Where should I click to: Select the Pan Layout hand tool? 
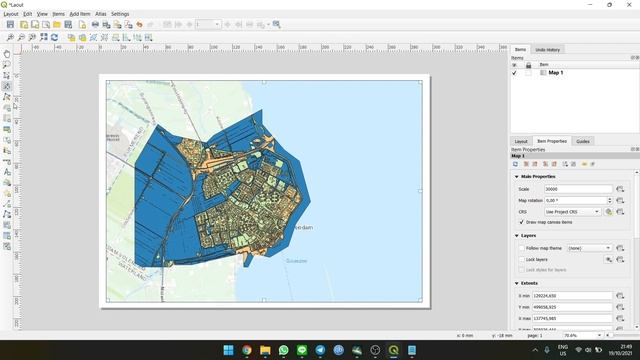(7, 54)
